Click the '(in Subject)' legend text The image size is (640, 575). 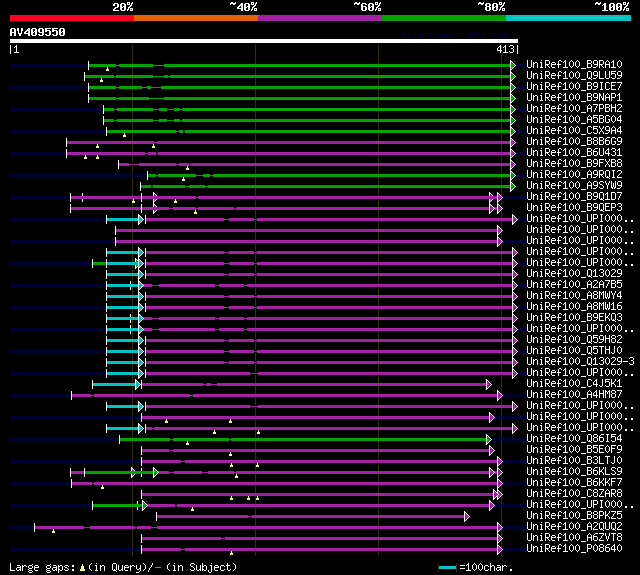[202, 568]
